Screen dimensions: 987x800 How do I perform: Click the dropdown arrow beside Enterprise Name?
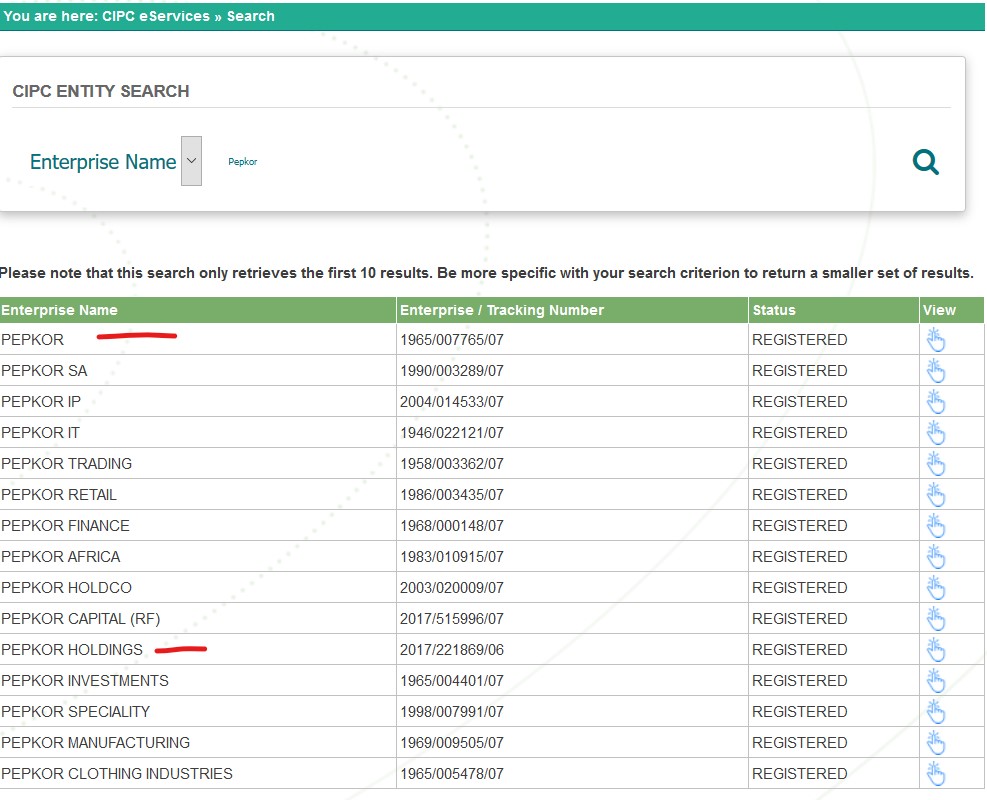pos(191,160)
